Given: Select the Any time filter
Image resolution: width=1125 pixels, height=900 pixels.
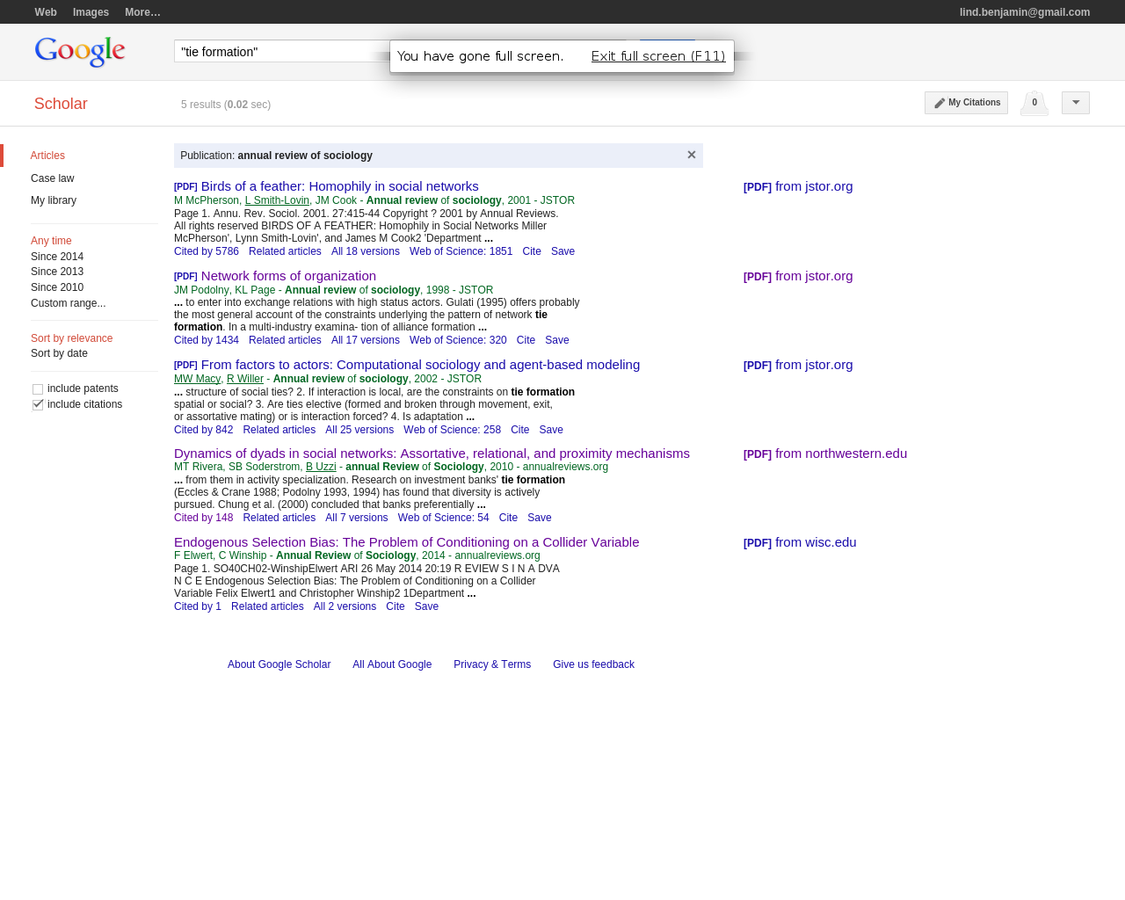Looking at the screenshot, I should (51, 240).
